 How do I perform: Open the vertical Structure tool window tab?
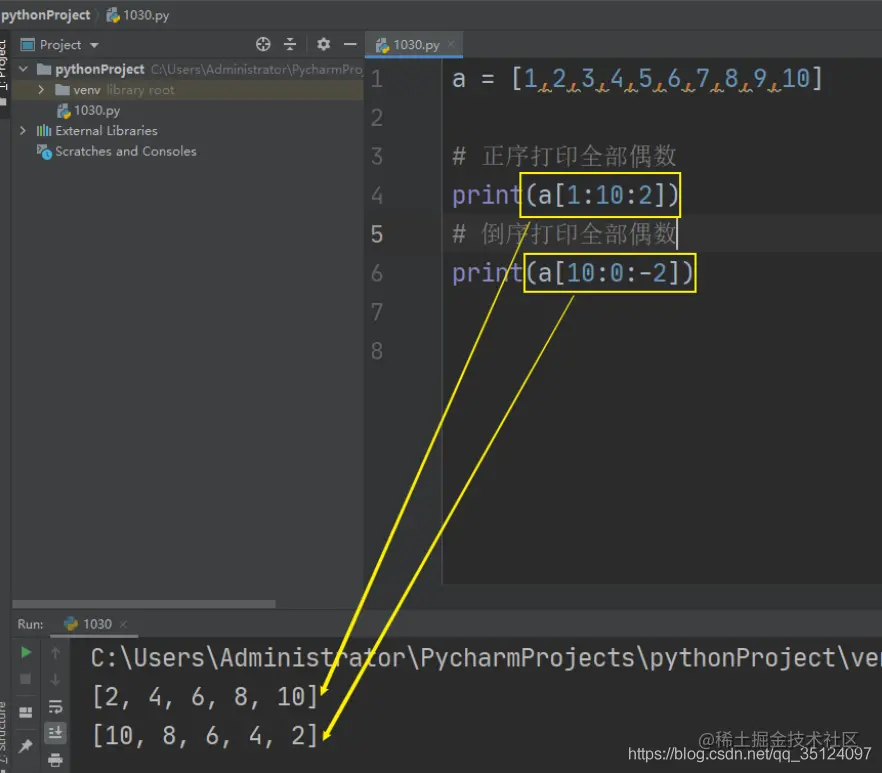tap(4, 734)
